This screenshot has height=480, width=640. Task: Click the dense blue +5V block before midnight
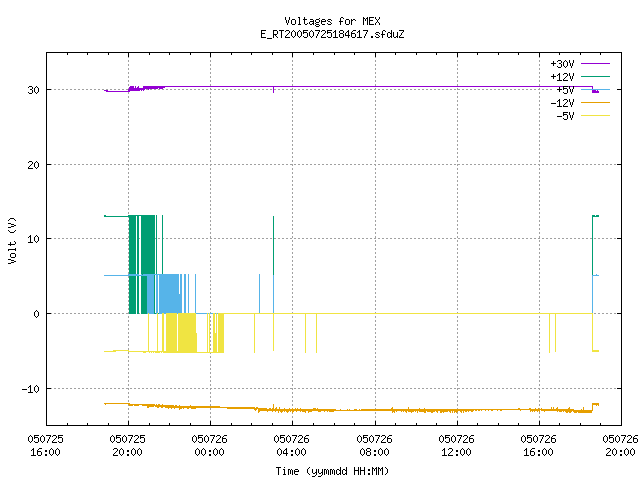point(167,294)
